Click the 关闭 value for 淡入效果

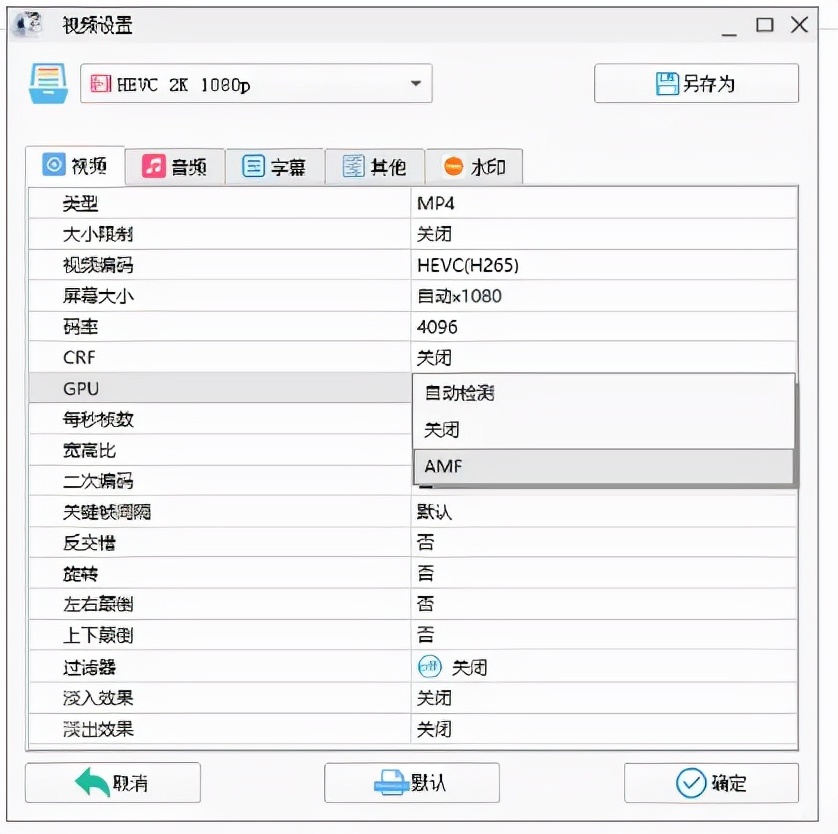click(434, 698)
